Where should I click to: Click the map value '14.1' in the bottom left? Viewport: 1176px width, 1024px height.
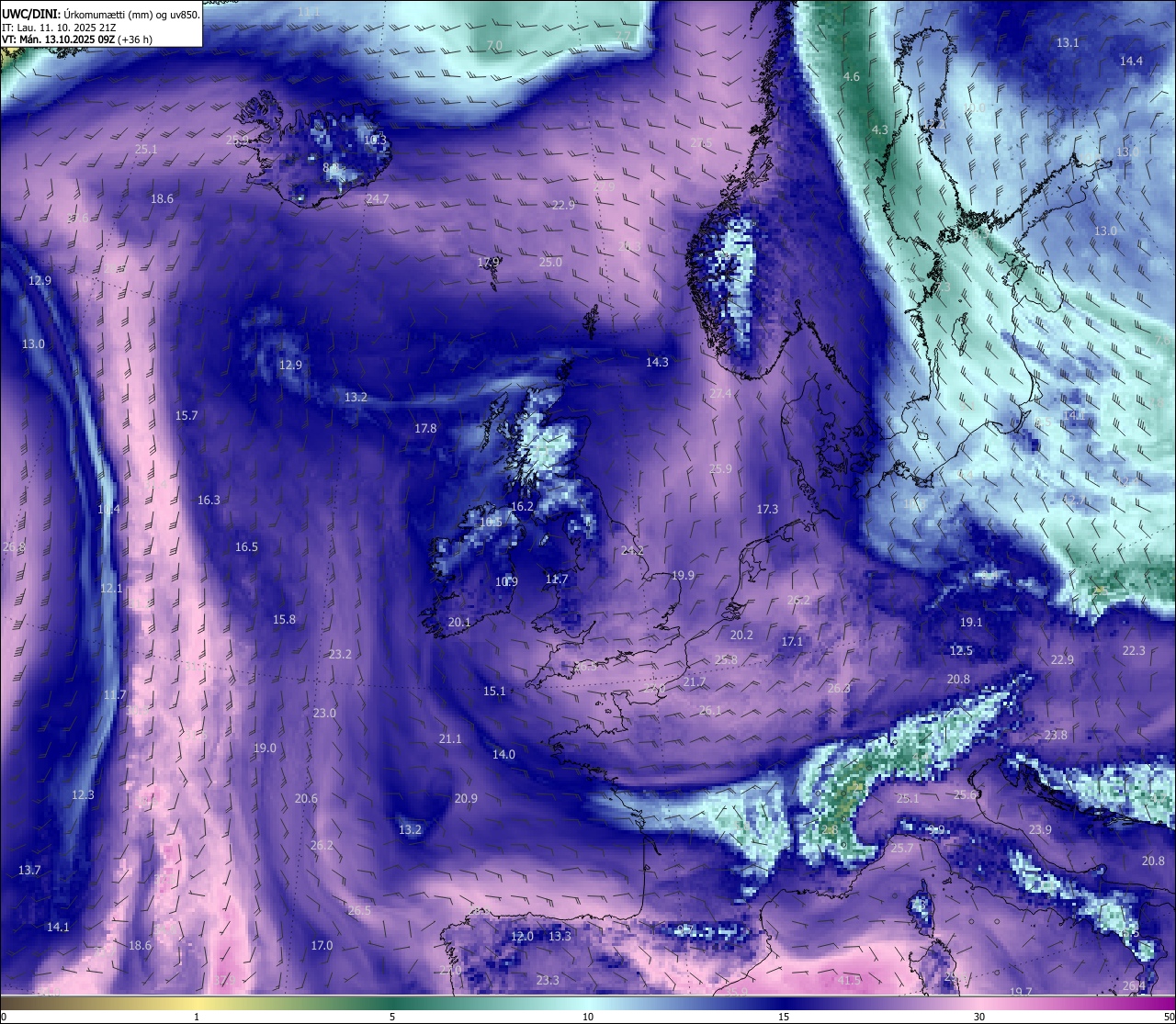[x=58, y=927]
